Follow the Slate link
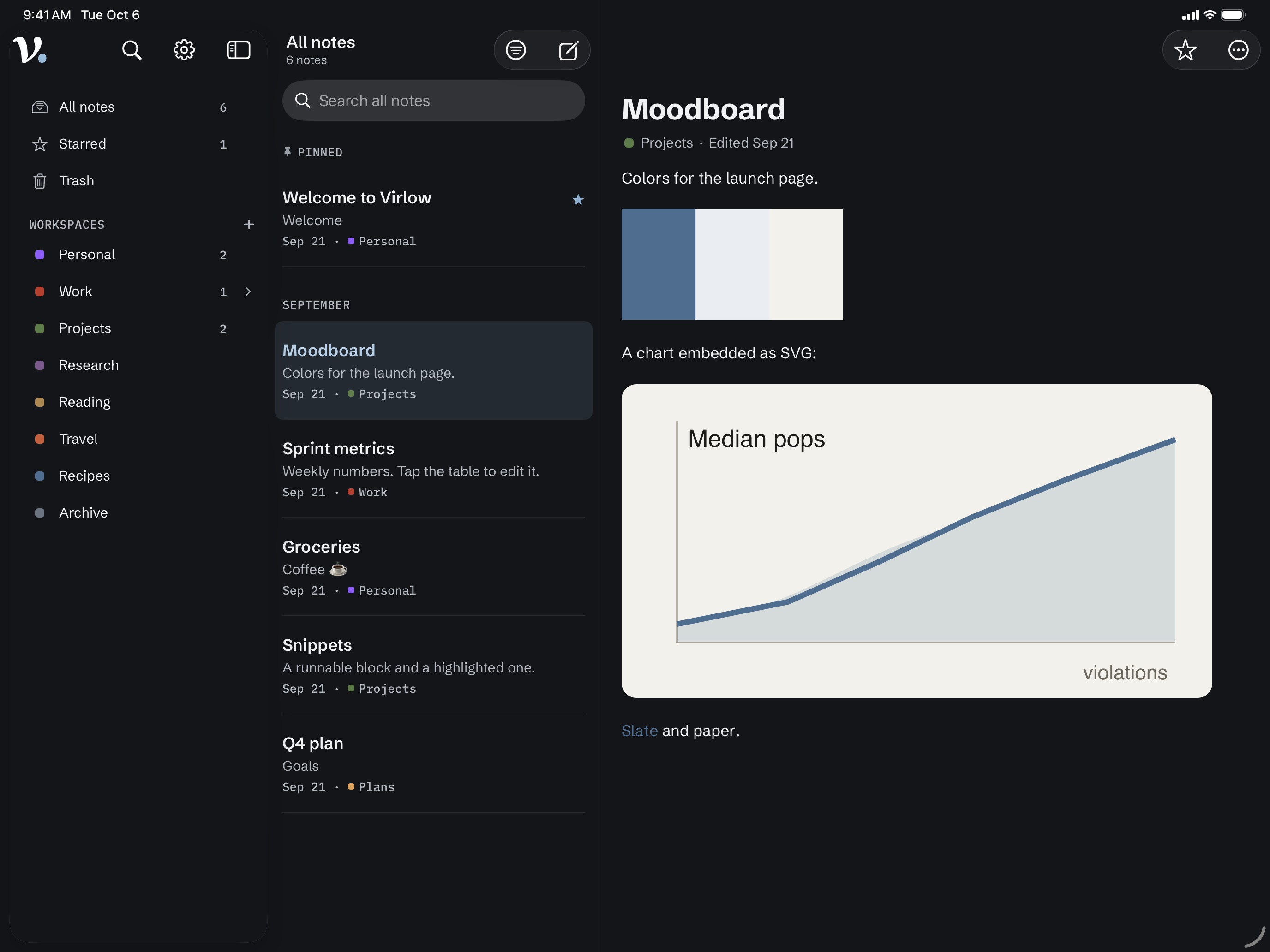The height and width of the screenshot is (952, 1270). click(x=640, y=731)
